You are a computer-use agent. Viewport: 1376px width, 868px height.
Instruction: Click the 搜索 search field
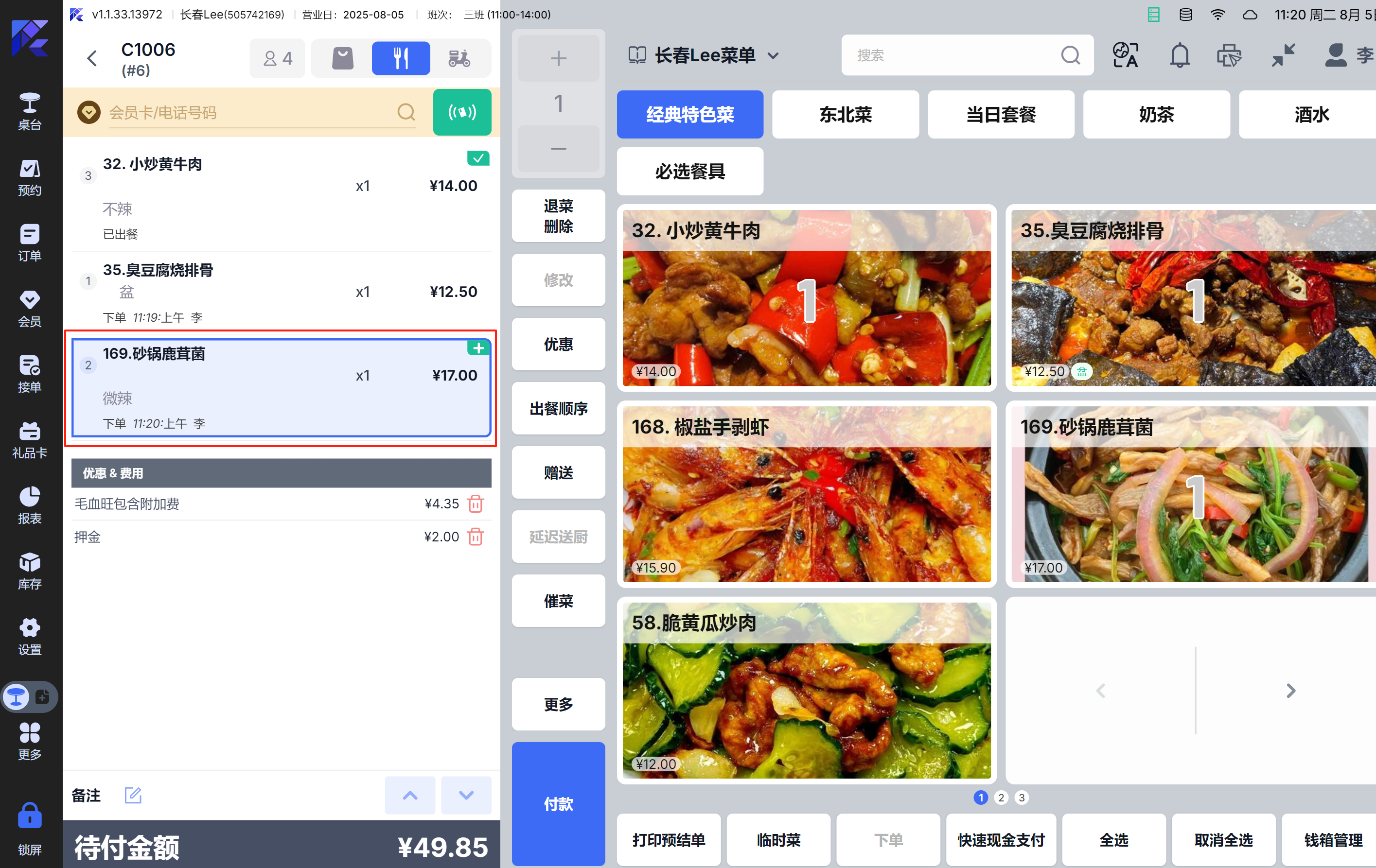pyautogui.click(x=967, y=55)
